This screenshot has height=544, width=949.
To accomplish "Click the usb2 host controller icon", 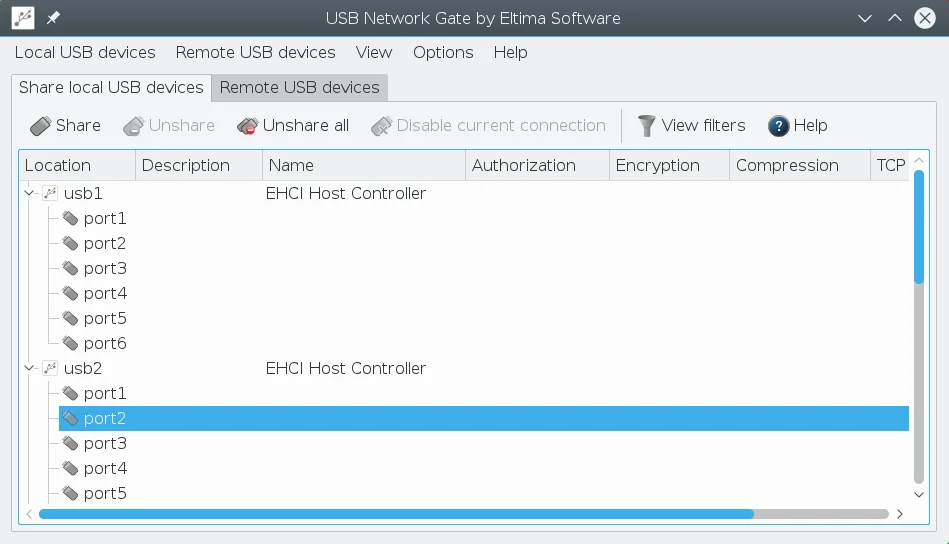I will (x=50, y=368).
